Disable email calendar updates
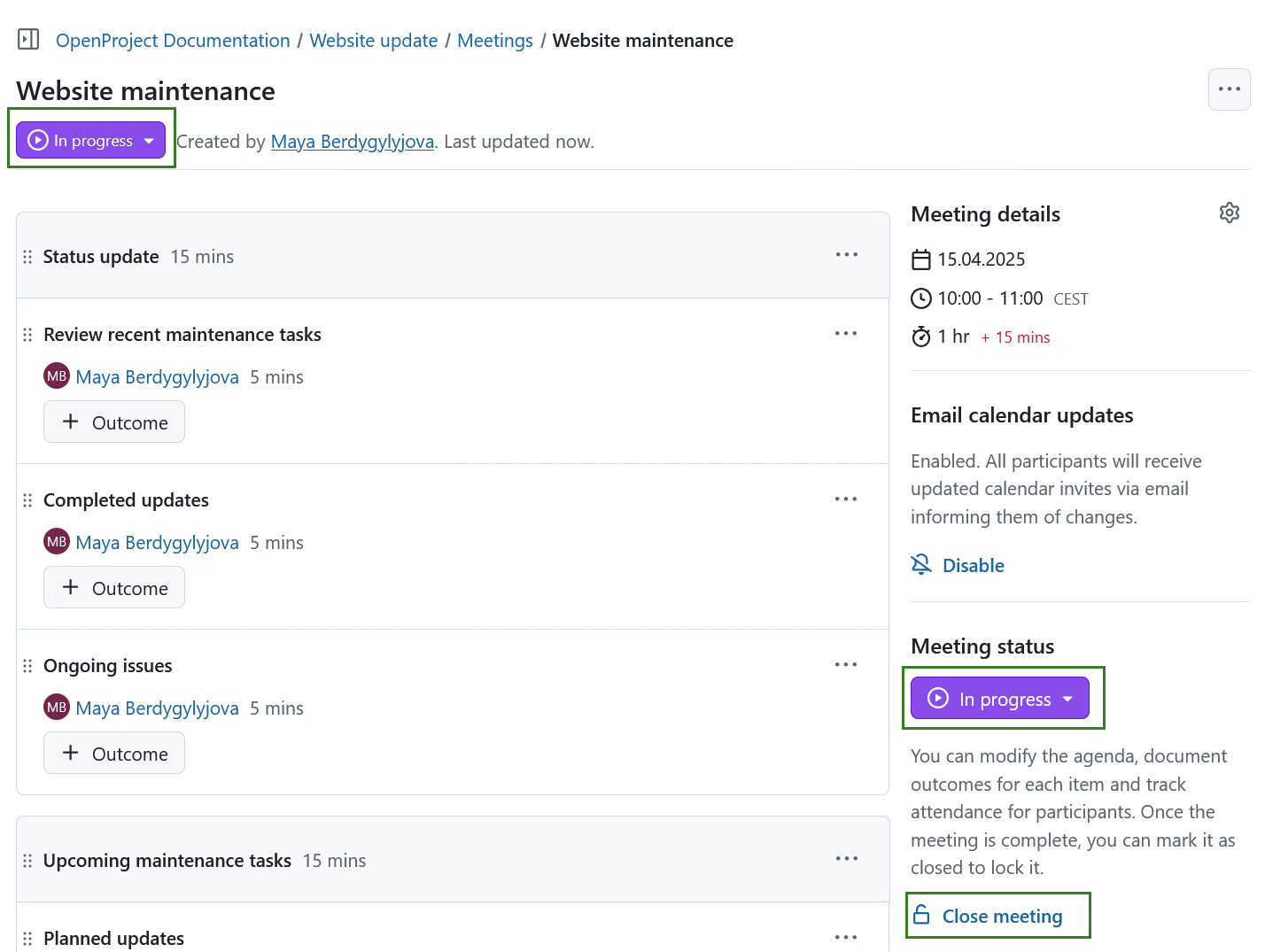The height and width of the screenshot is (952, 1265). [972, 566]
